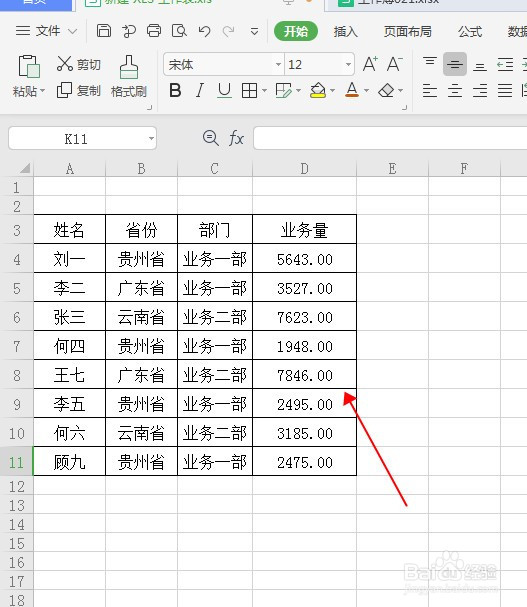The width and height of the screenshot is (527, 607).
Task: Decrease font size with A- icon
Action: (x=395, y=64)
